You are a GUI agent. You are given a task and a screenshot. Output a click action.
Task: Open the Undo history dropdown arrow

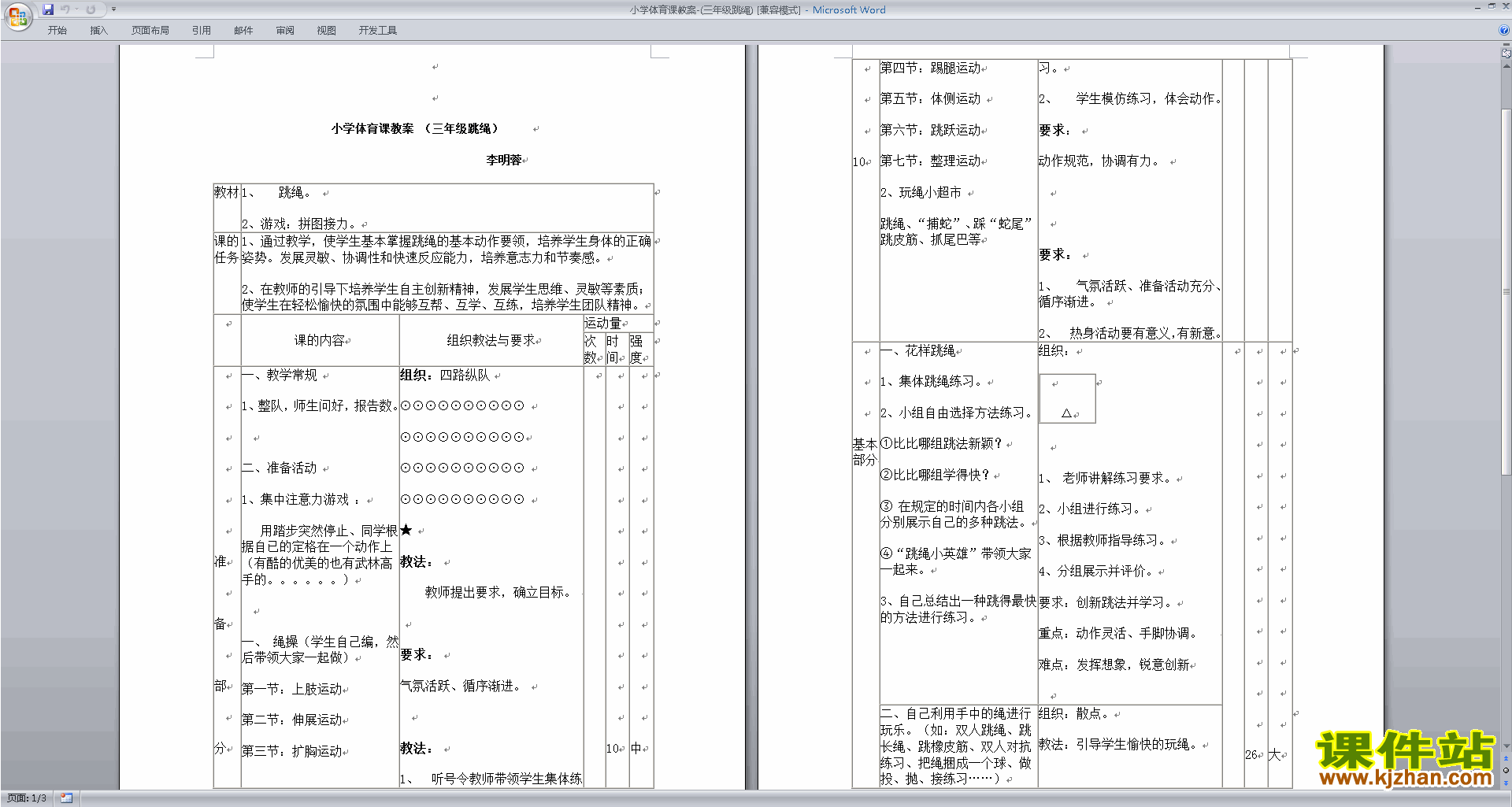tap(76, 9)
